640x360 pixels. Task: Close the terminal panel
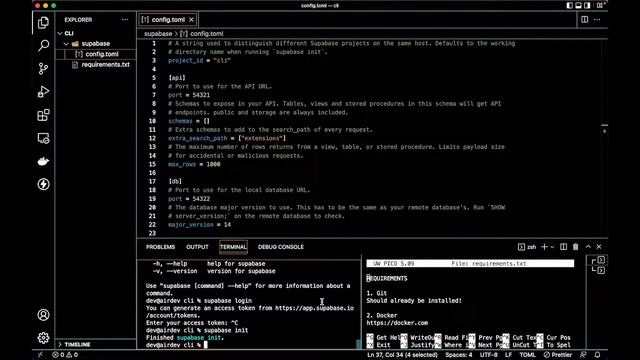click(599, 247)
